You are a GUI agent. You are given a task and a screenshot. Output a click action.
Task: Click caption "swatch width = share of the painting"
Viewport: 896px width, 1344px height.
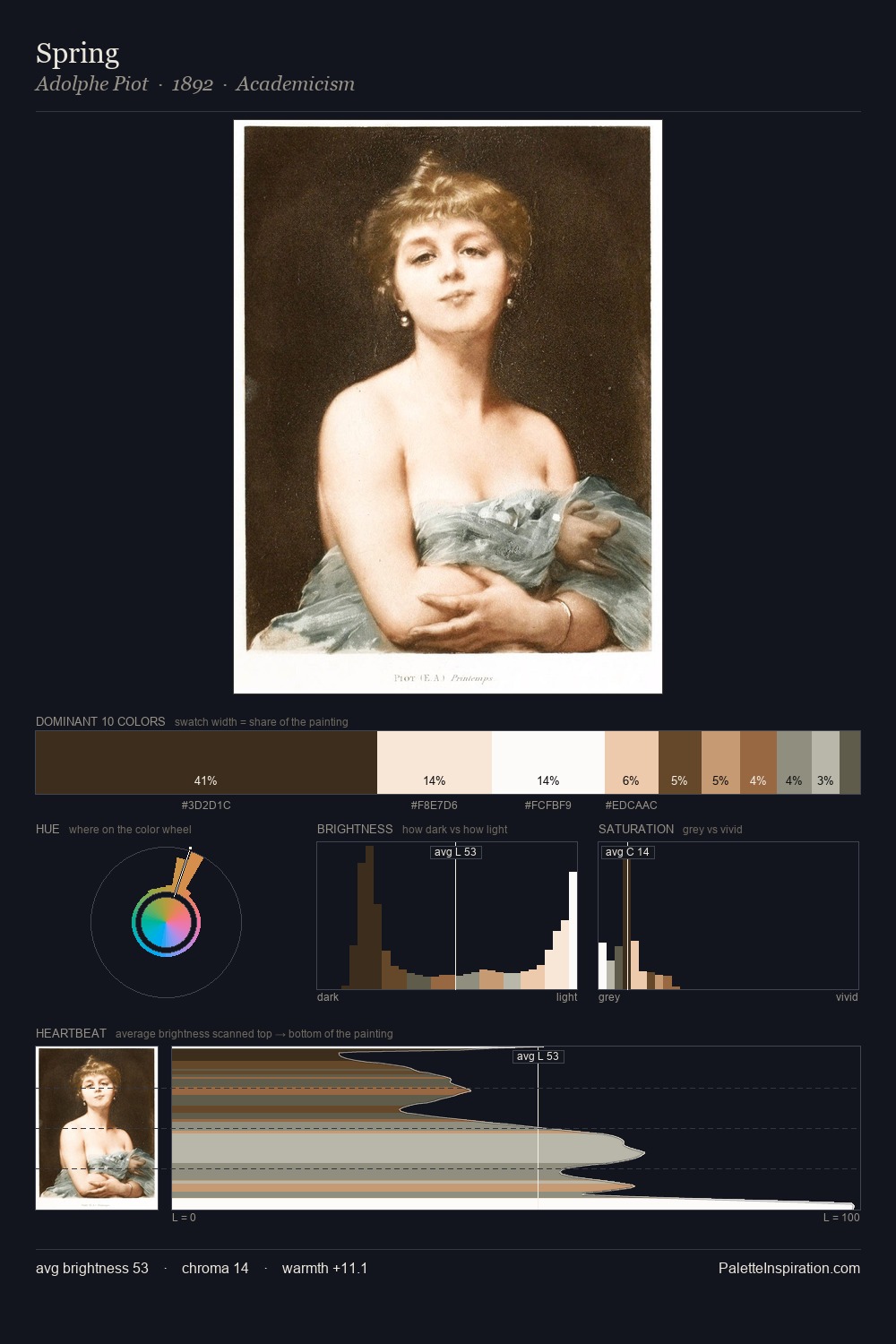point(262,722)
